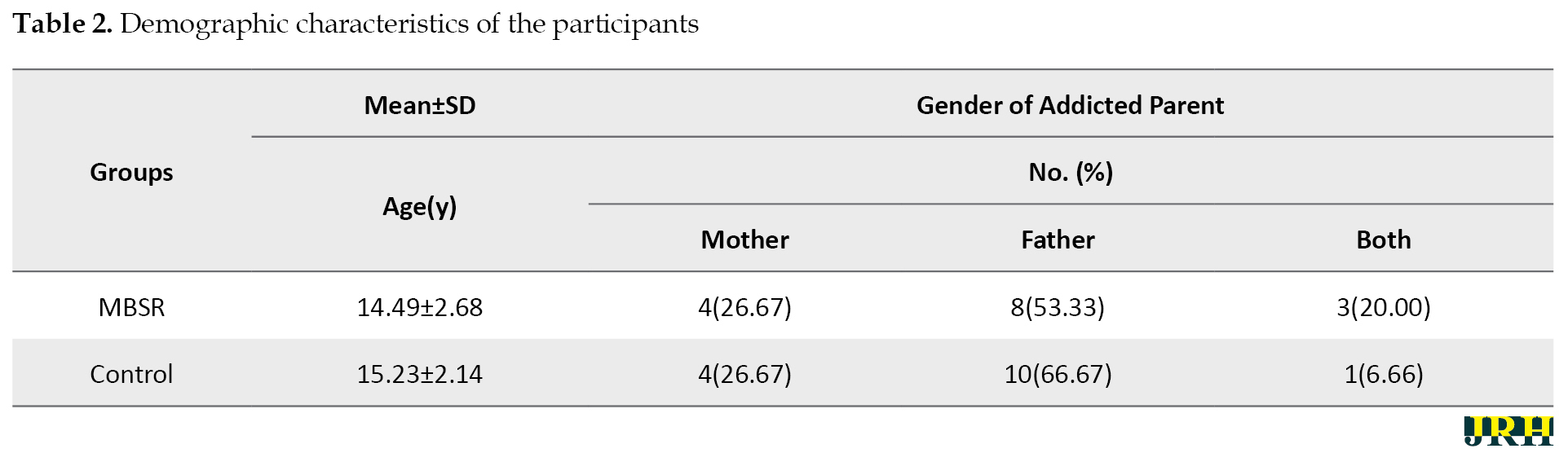Click the 1(6.66) both cell
The height and width of the screenshot is (453, 1568).
click(1383, 374)
